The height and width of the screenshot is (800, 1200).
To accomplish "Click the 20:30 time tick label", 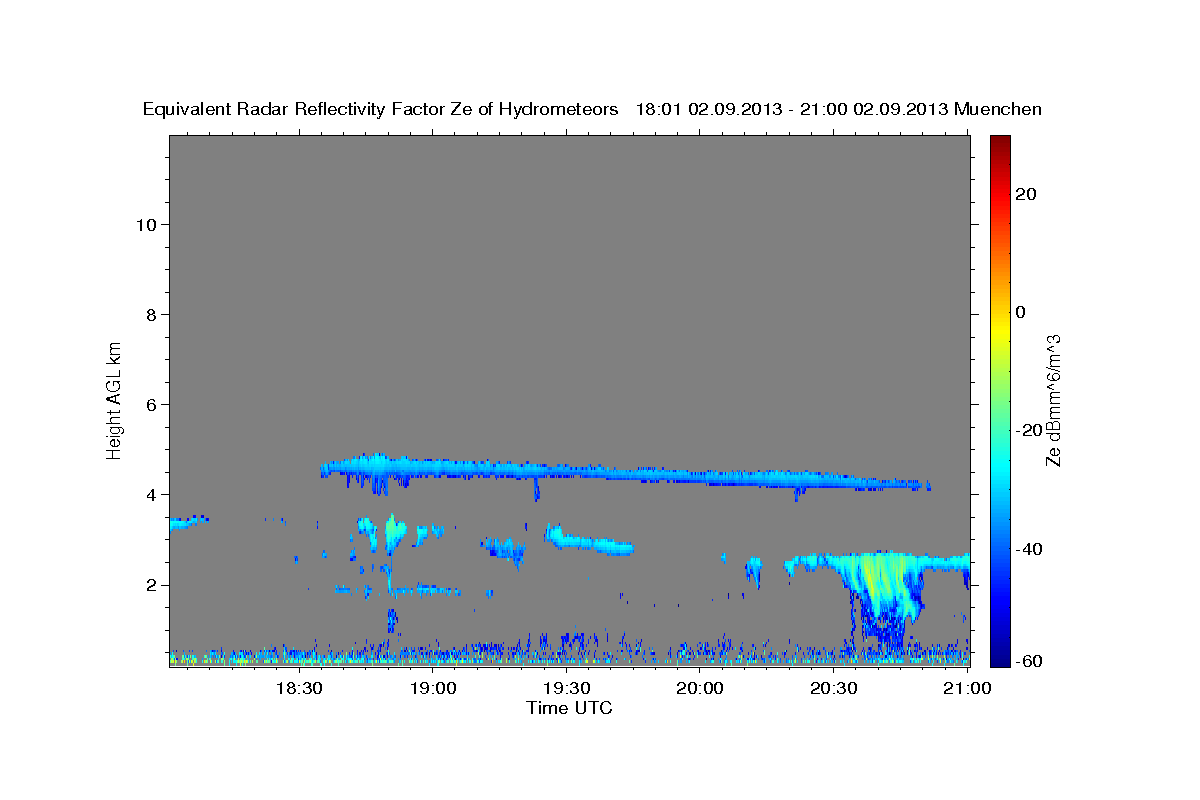I will [834, 688].
